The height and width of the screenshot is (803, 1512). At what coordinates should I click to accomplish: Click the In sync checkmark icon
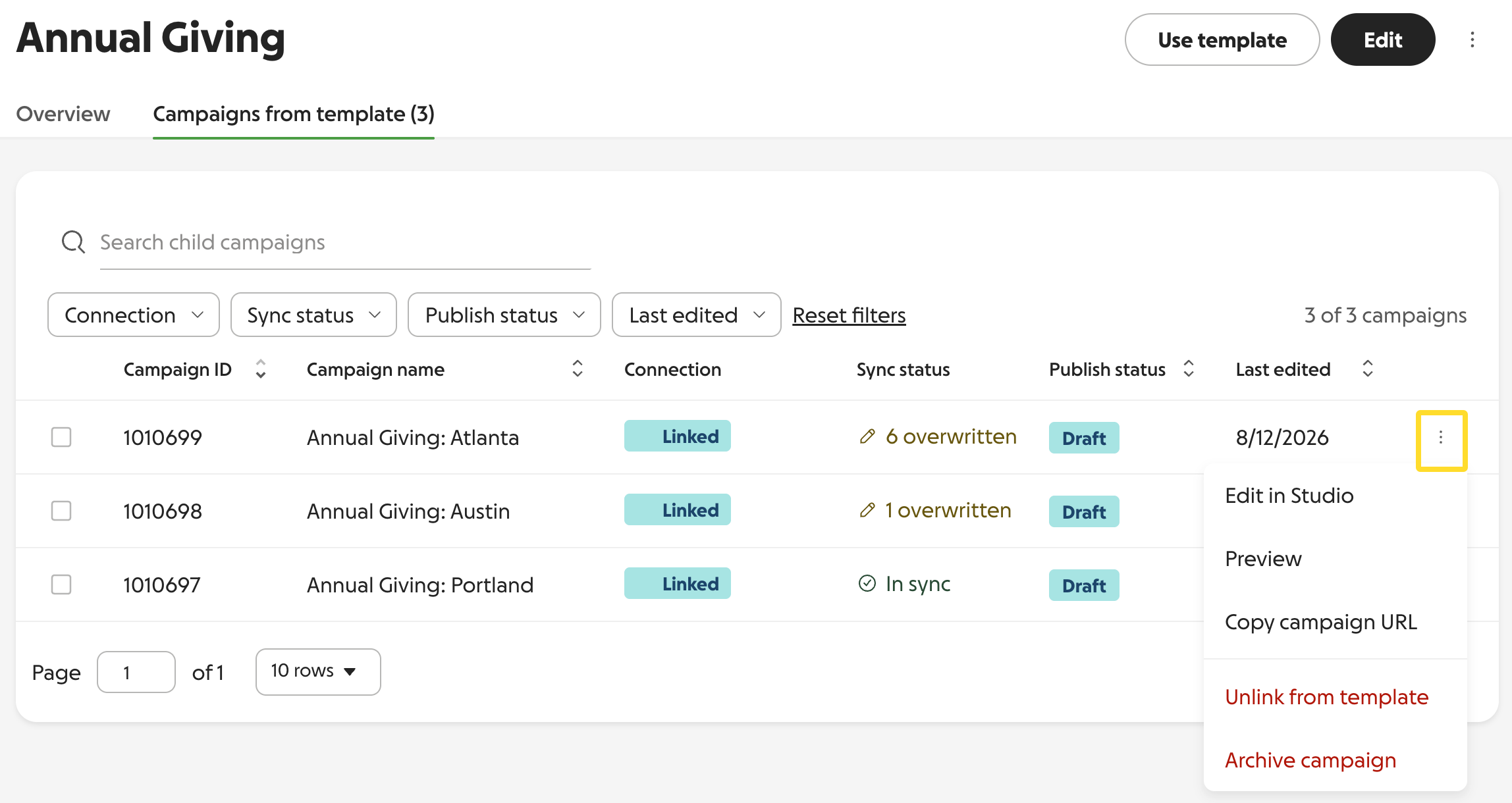pos(867,584)
